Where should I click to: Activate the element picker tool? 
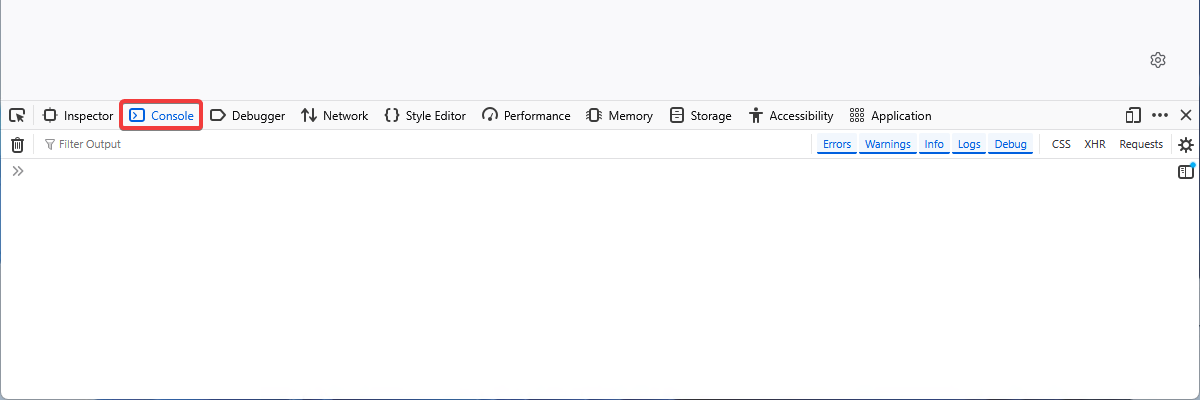point(17,115)
